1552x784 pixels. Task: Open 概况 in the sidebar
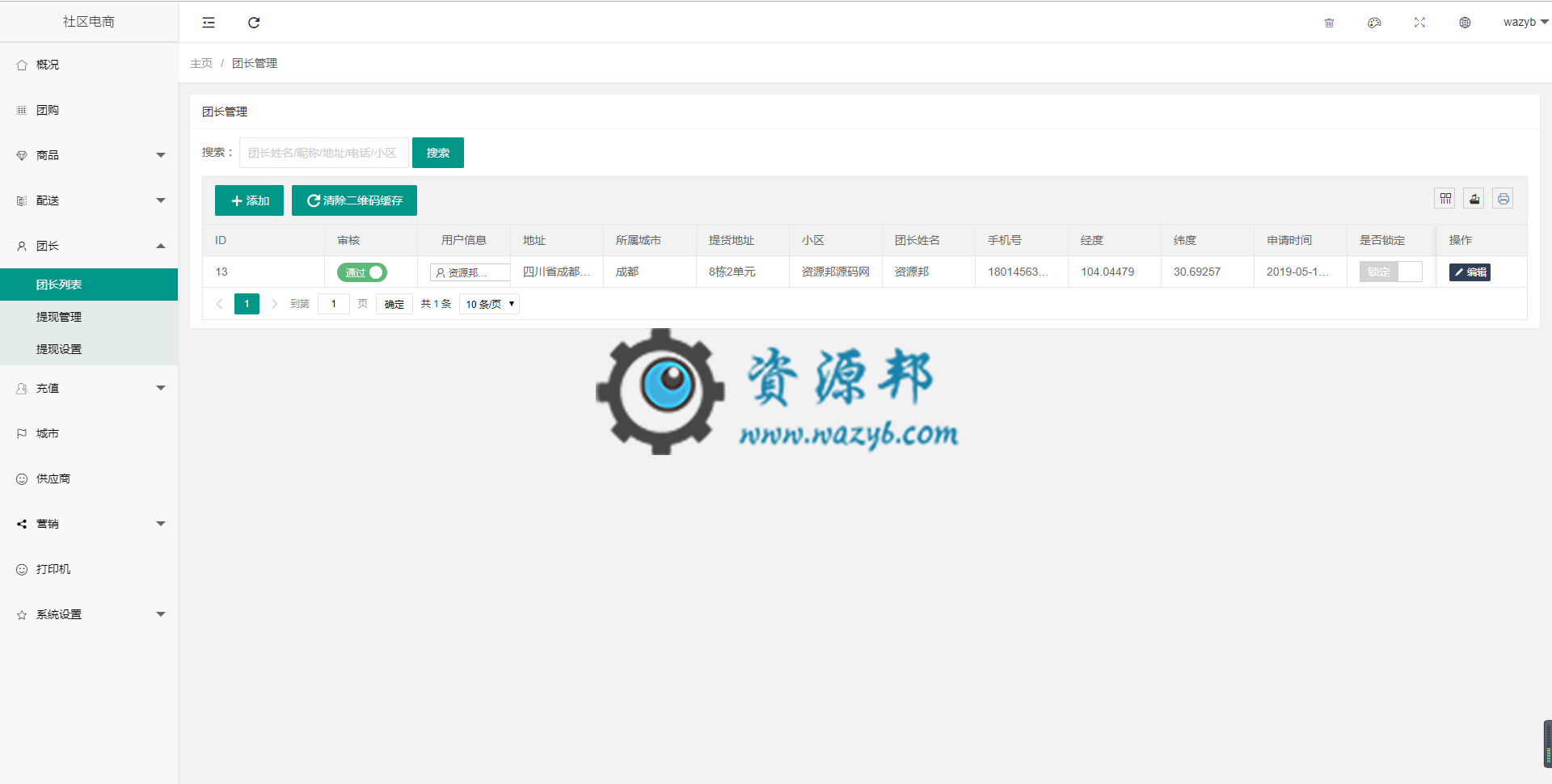[89, 65]
